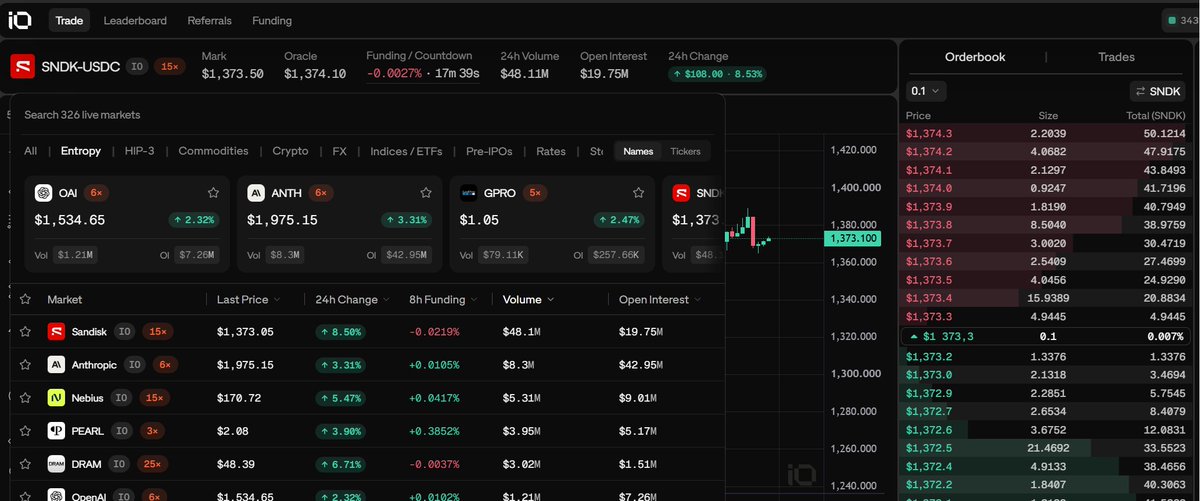Star the Anthropic row
Image resolution: width=1200 pixels, height=501 pixels.
[x=25, y=364]
